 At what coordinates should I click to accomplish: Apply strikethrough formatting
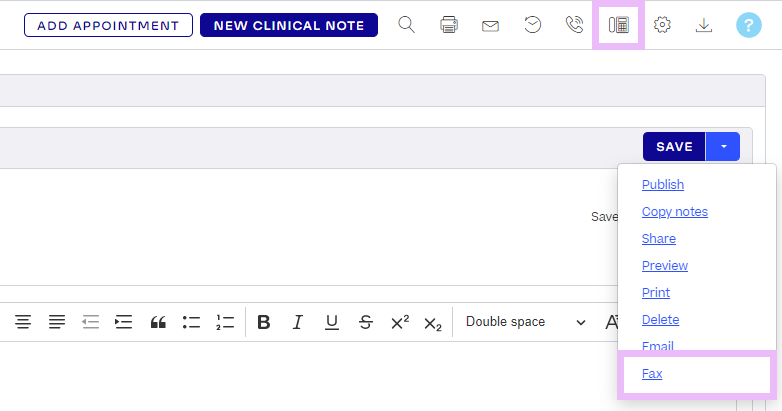click(x=366, y=322)
